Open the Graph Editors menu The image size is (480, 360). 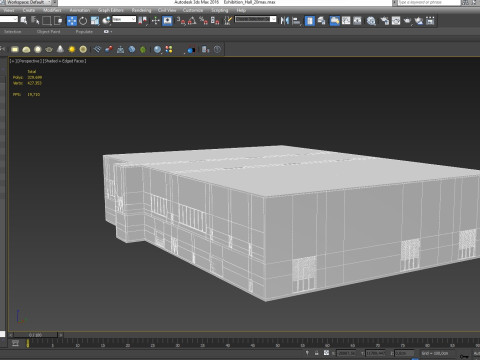[x=111, y=10]
